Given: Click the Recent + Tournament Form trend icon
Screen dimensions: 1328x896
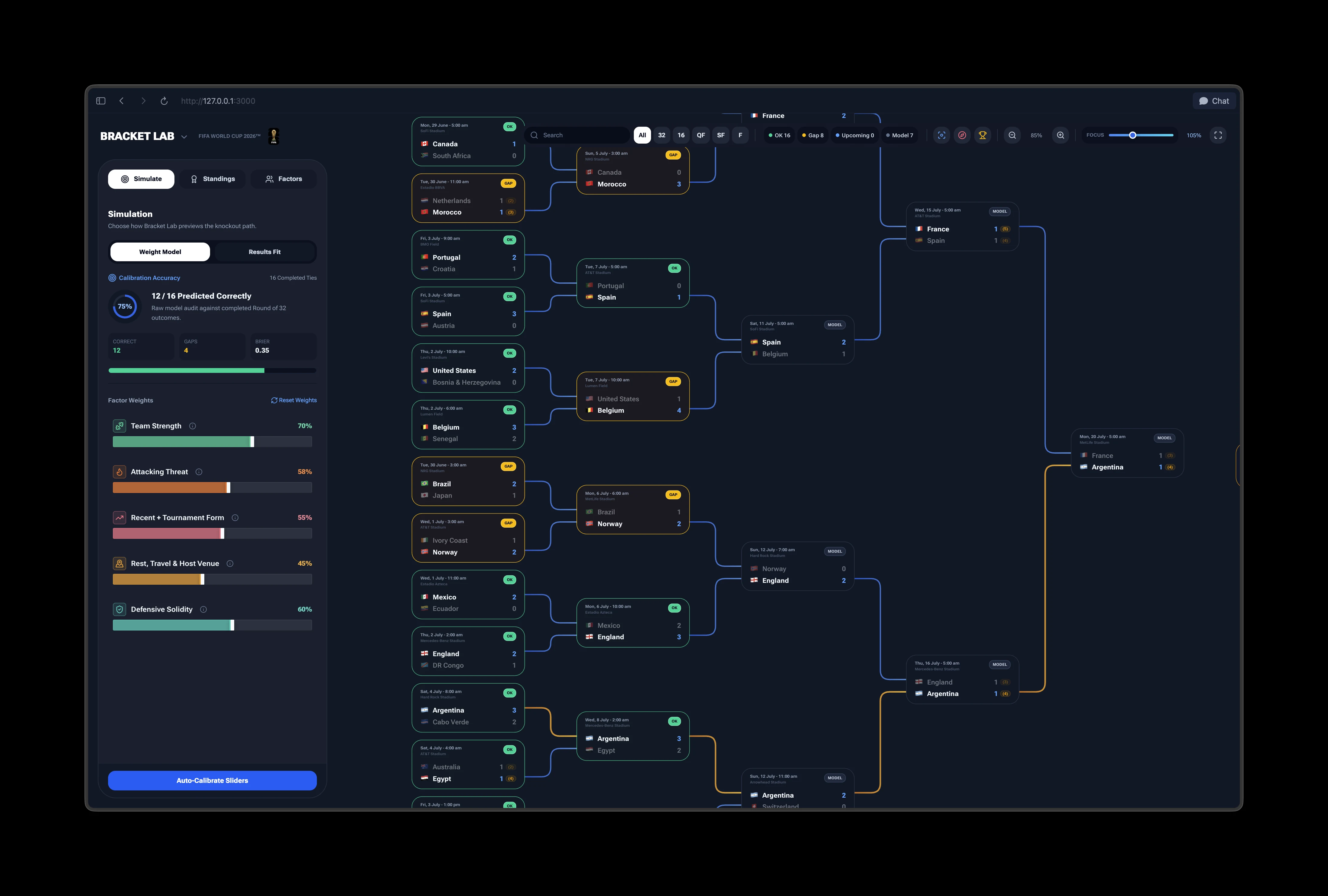Looking at the screenshot, I should [x=120, y=518].
